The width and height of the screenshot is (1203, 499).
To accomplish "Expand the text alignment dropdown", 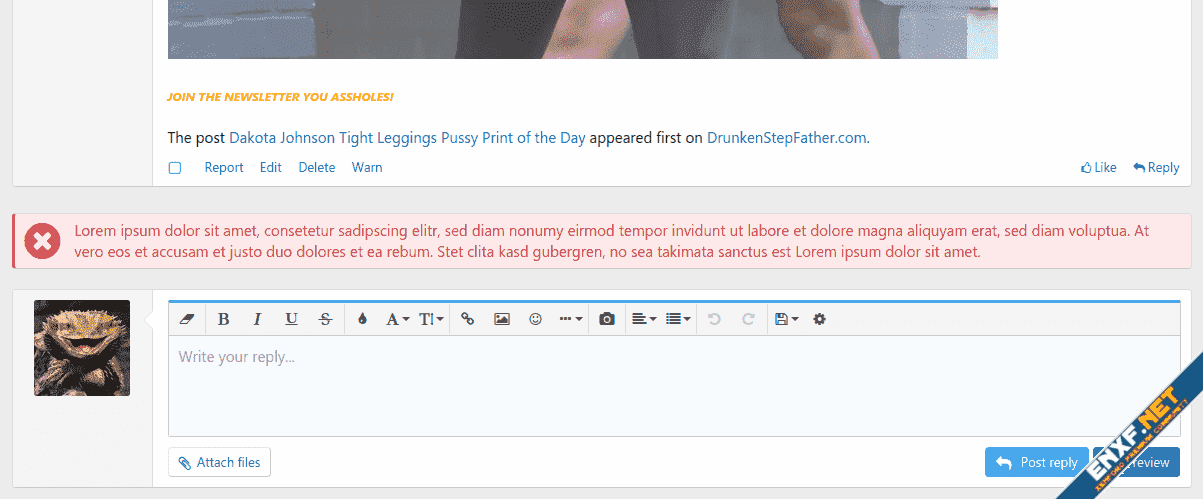I will coord(644,319).
